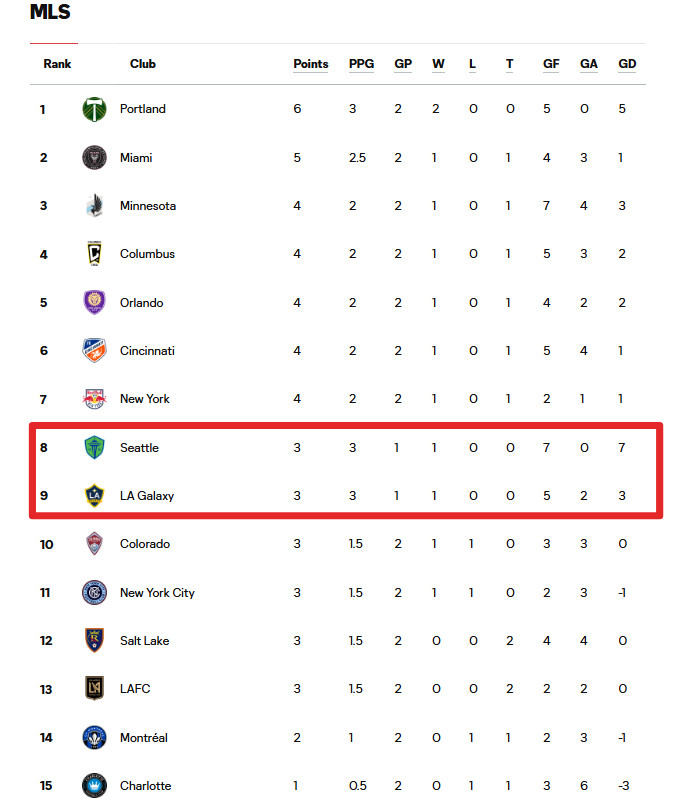This screenshot has width=692, height=807.
Task: Open the Montréal club name link
Action: [144, 738]
